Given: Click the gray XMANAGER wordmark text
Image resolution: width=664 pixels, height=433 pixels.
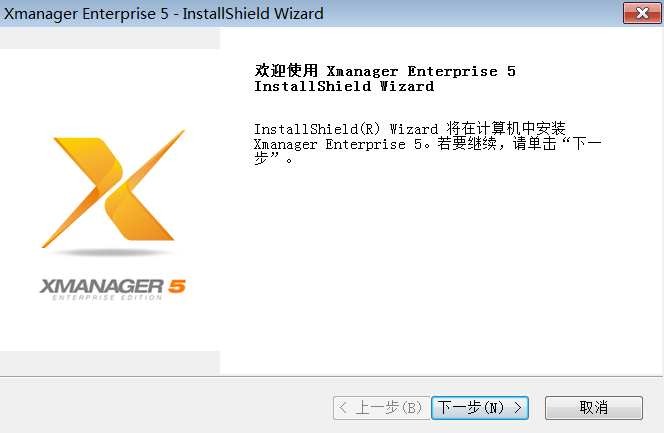Looking at the screenshot, I should click(102, 287).
